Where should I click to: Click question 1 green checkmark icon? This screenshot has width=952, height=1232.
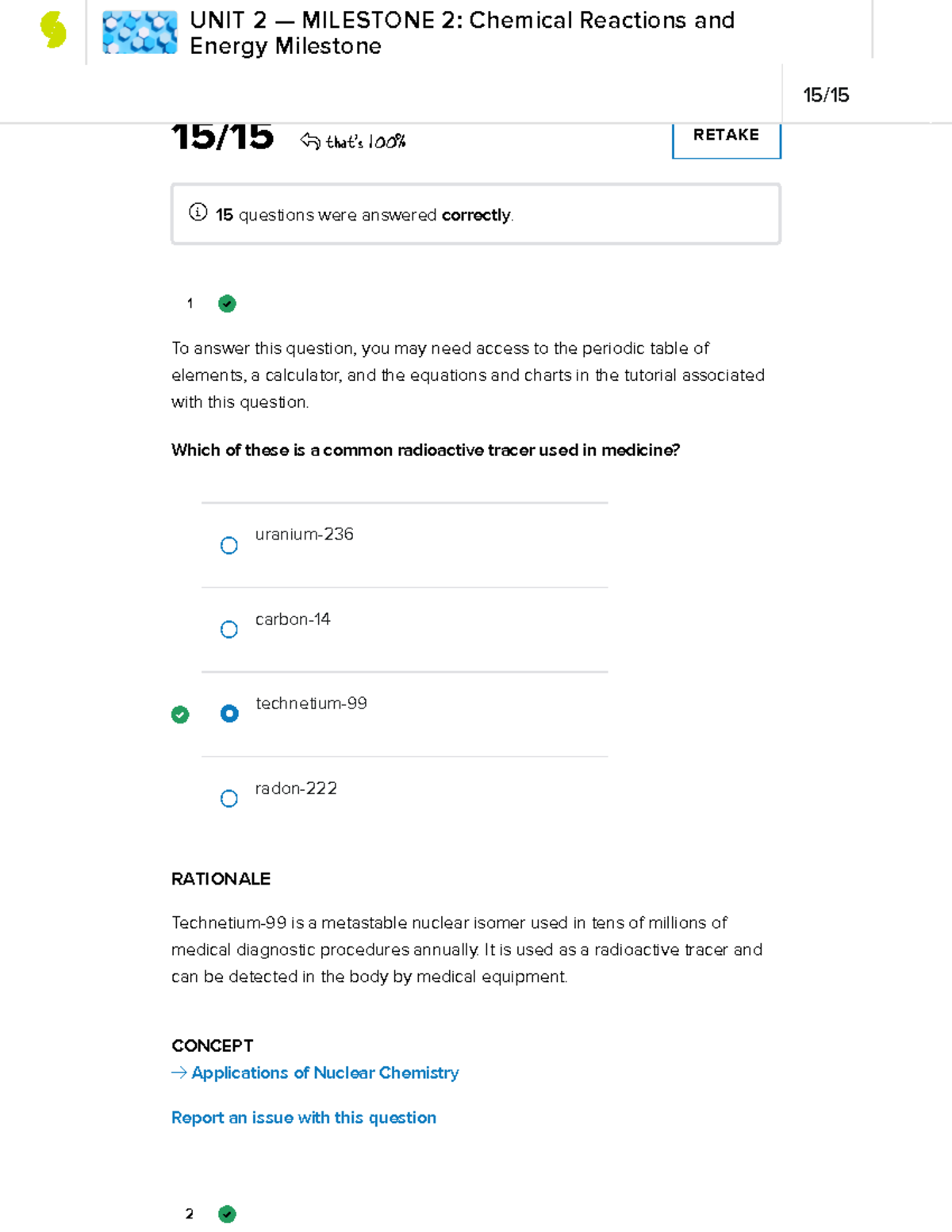227,304
